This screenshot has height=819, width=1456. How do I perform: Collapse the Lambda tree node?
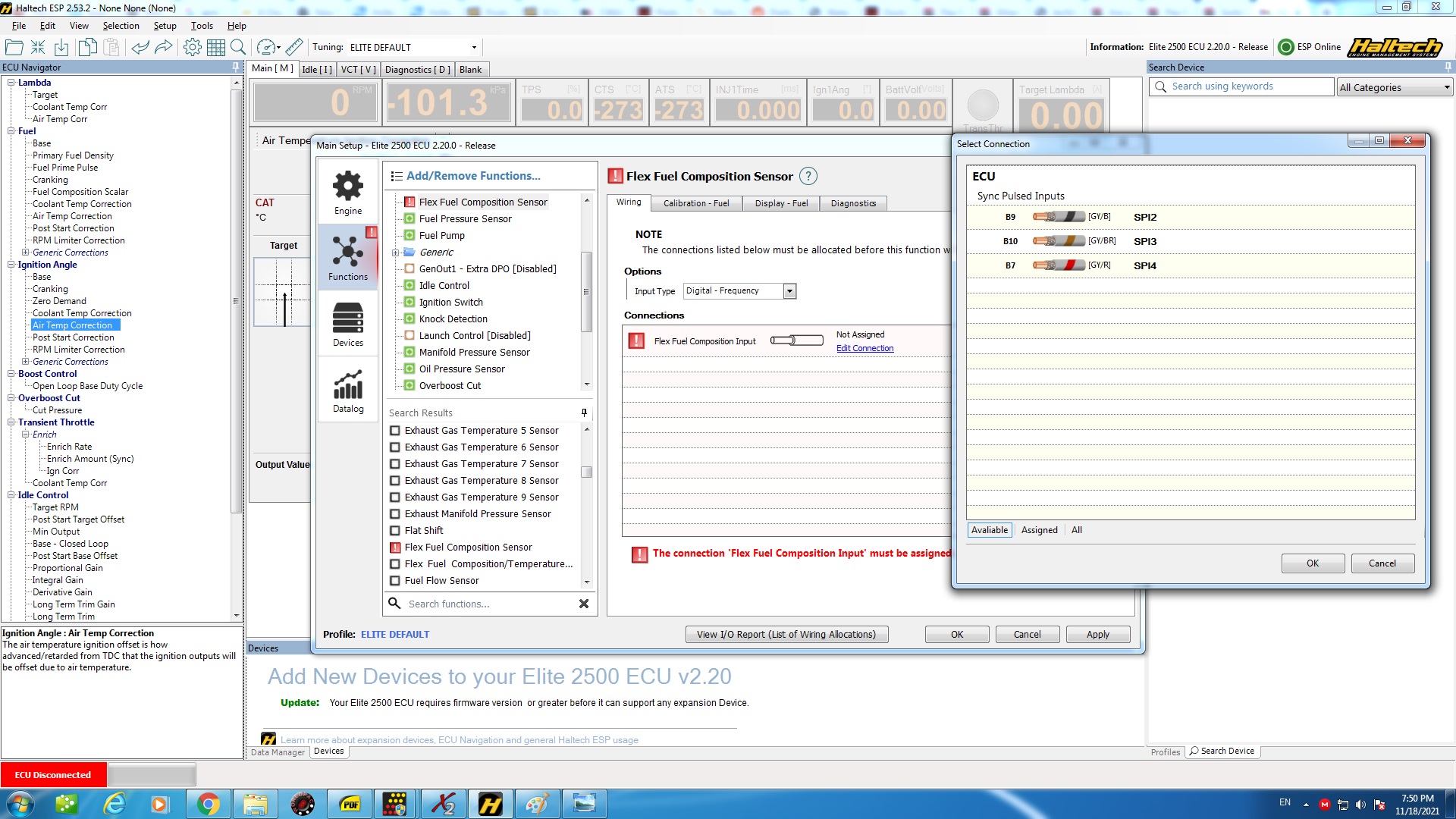tap(11, 83)
